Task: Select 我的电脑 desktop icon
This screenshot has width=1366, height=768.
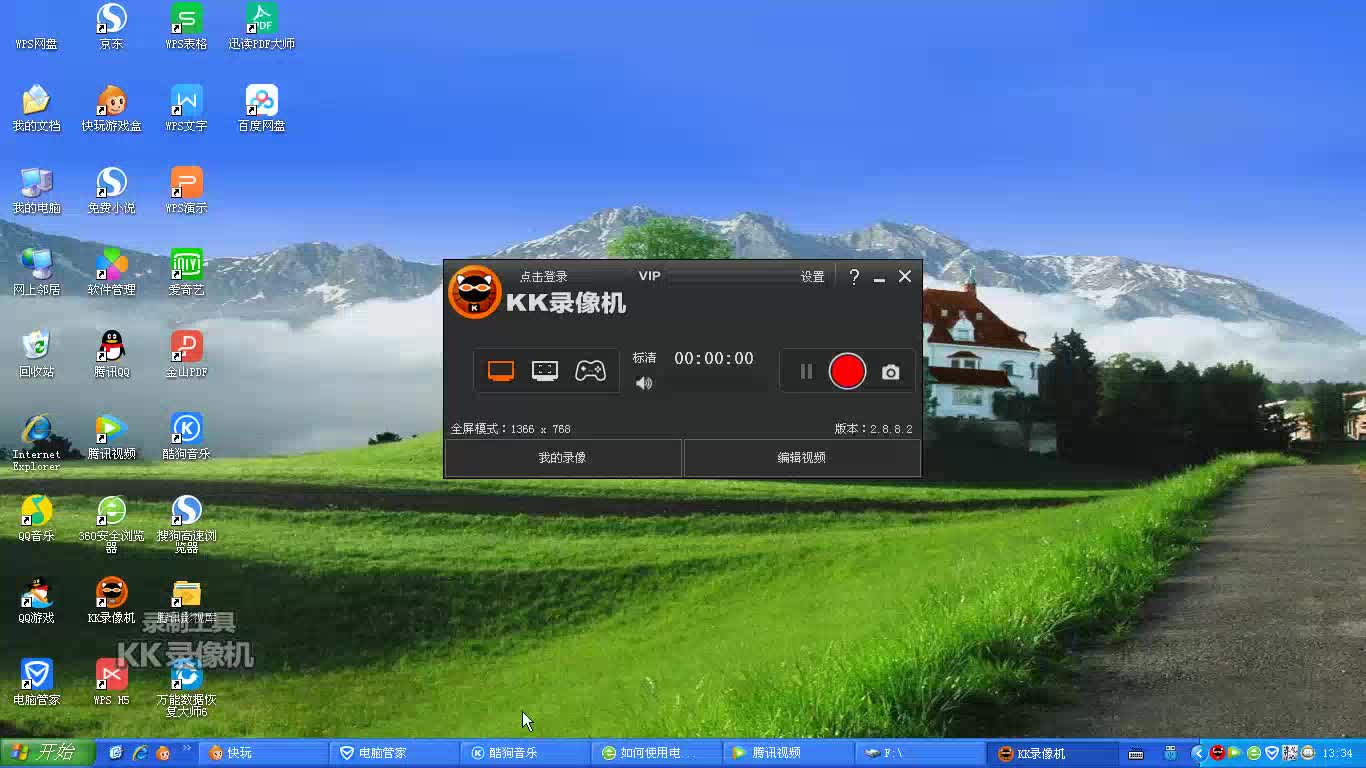Action: (36, 191)
